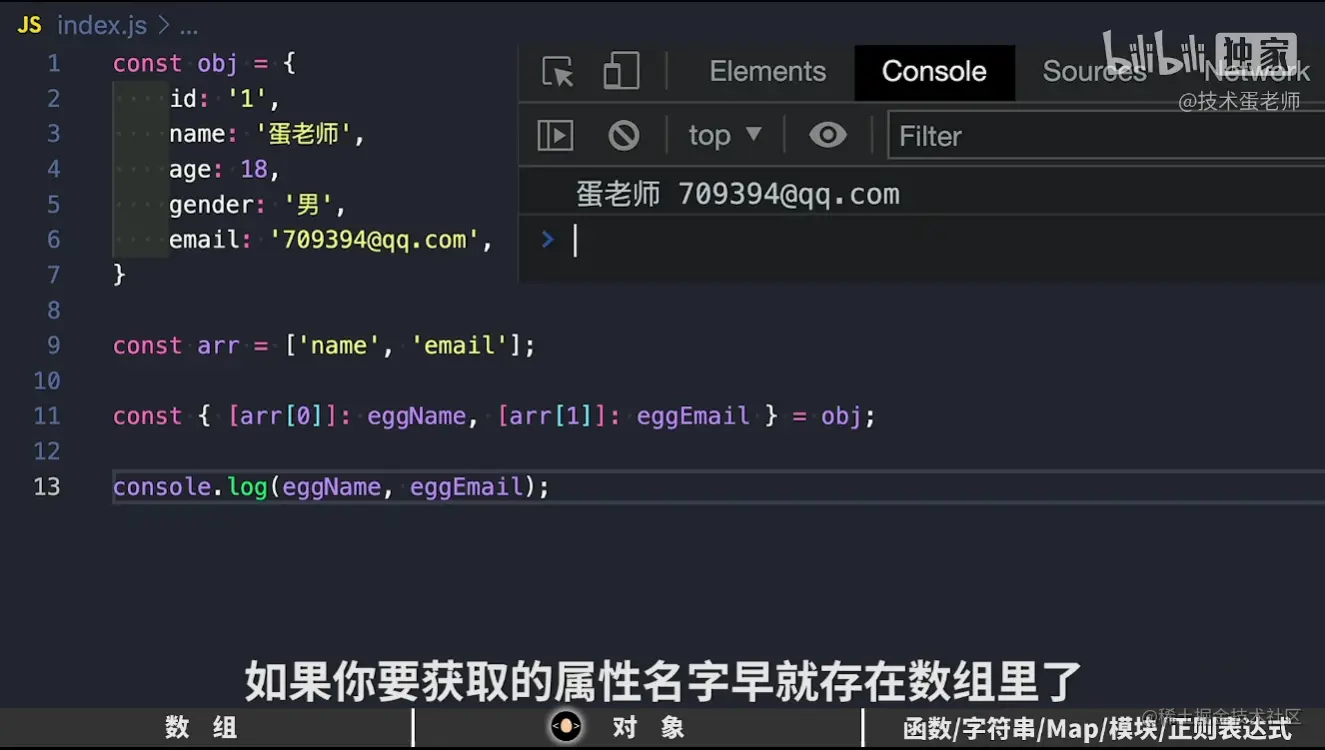Toggle live expression watching with the eye
The height and width of the screenshot is (750, 1325).
pyautogui.click(x=828, y=135)
